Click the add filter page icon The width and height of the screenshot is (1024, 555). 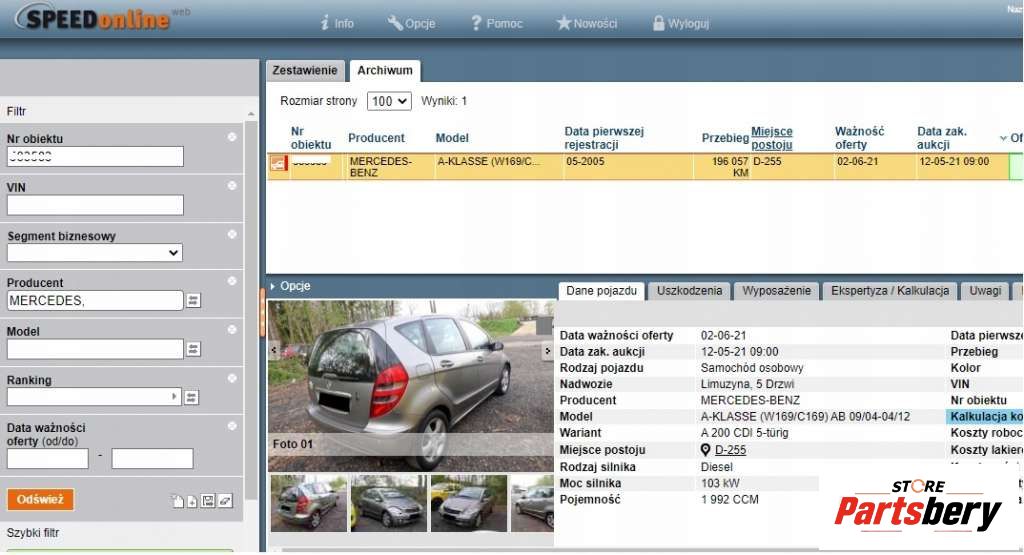(192, 501)
